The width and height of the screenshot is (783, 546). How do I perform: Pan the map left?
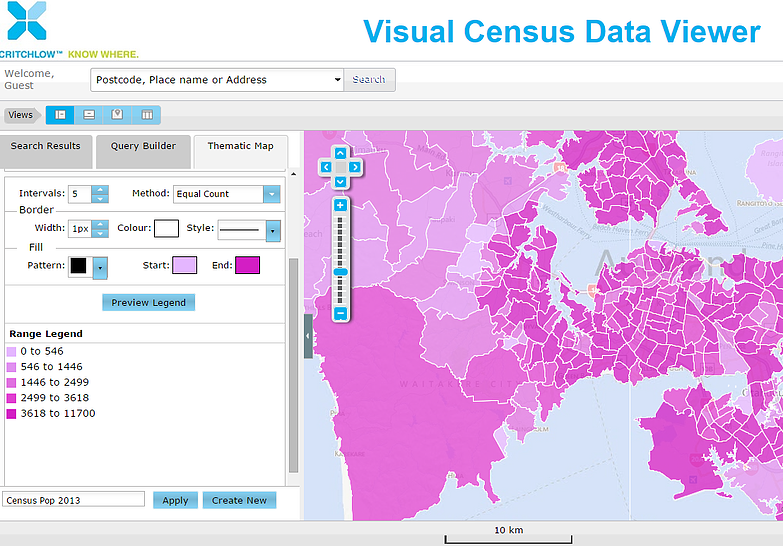[x=326, y=167]
